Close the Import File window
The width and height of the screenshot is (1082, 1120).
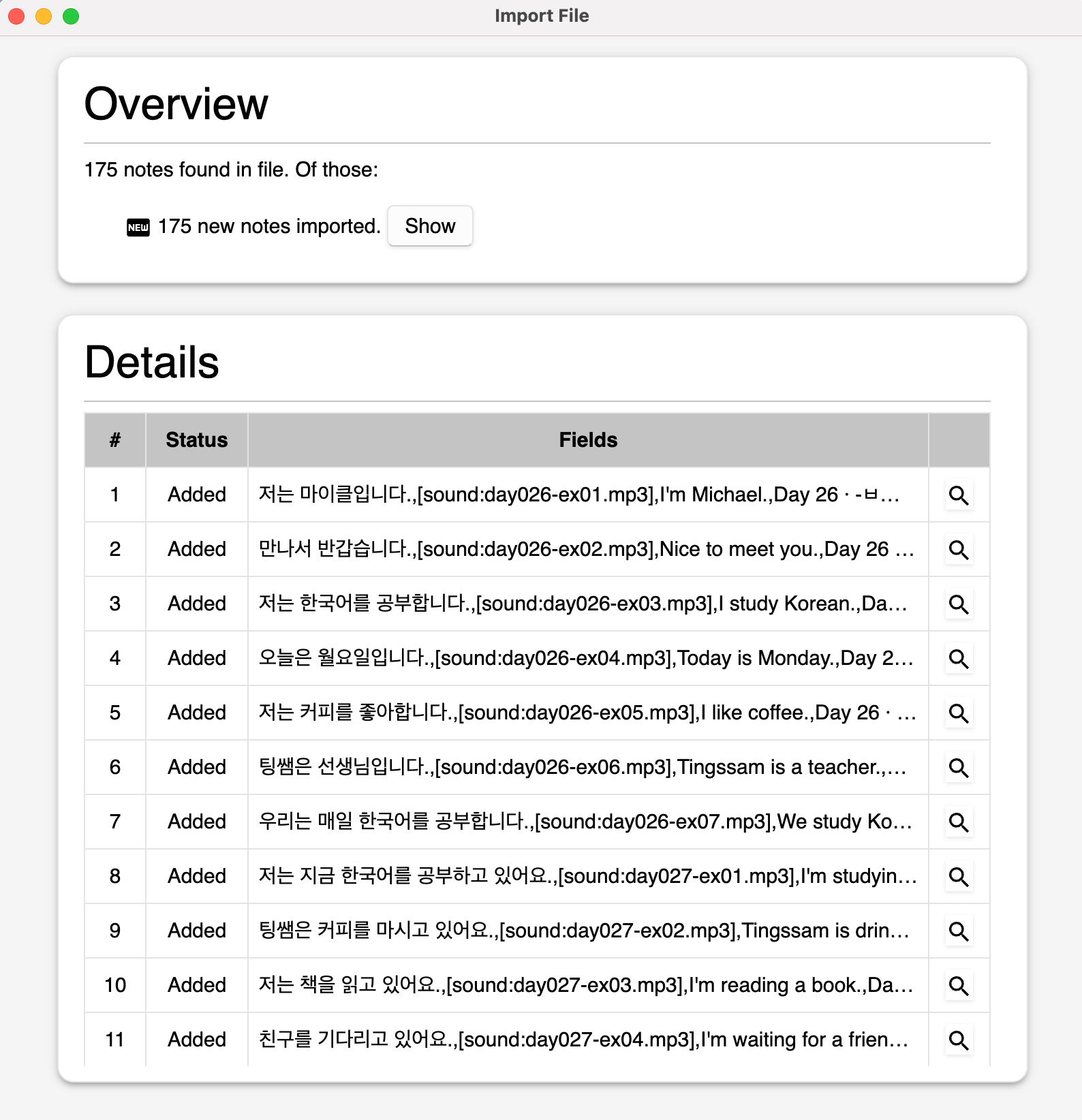tap(16, 16)
